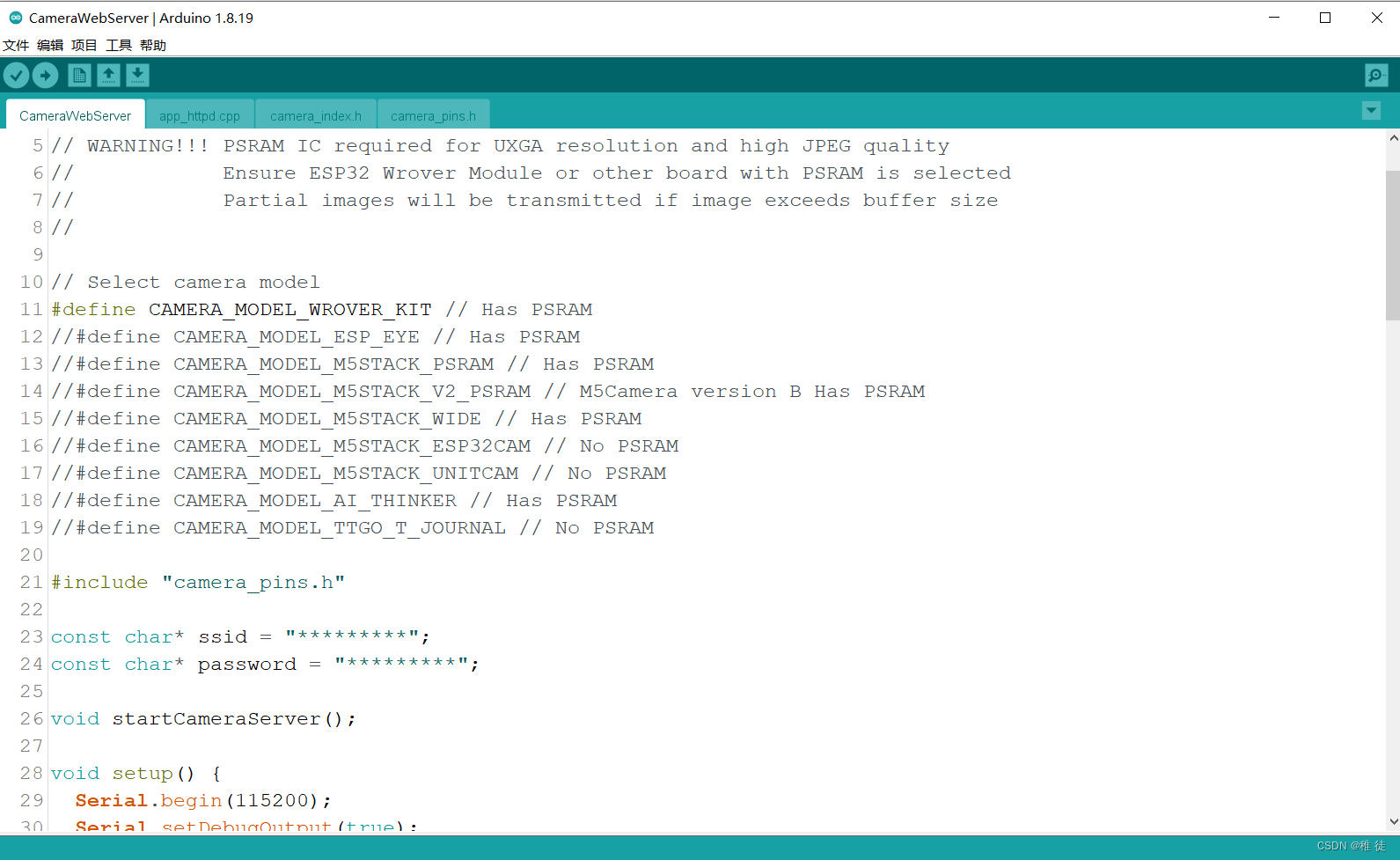1400x860 pixels.
Task: Open the 项目 menu
Action: coord(84,46)
